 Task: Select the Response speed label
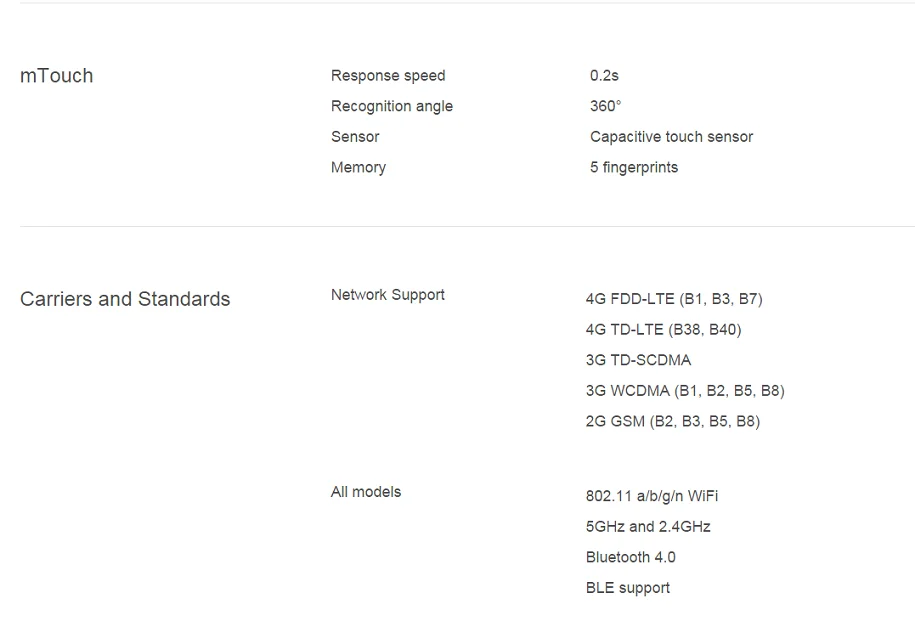[388, 76]
